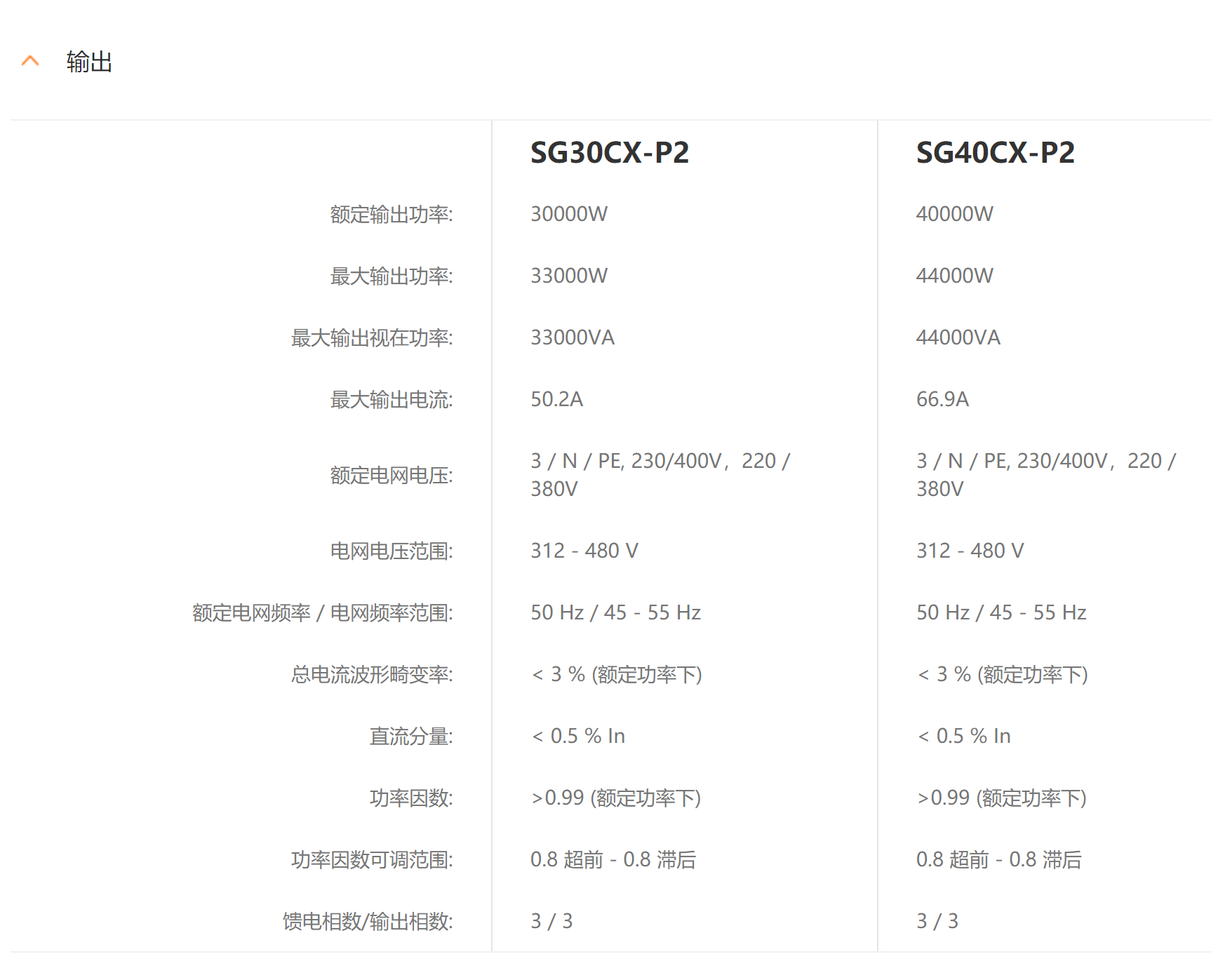The image size is (1211, 980).
Task: Click the 50.2A maximum current value
Action: [556, 399]
